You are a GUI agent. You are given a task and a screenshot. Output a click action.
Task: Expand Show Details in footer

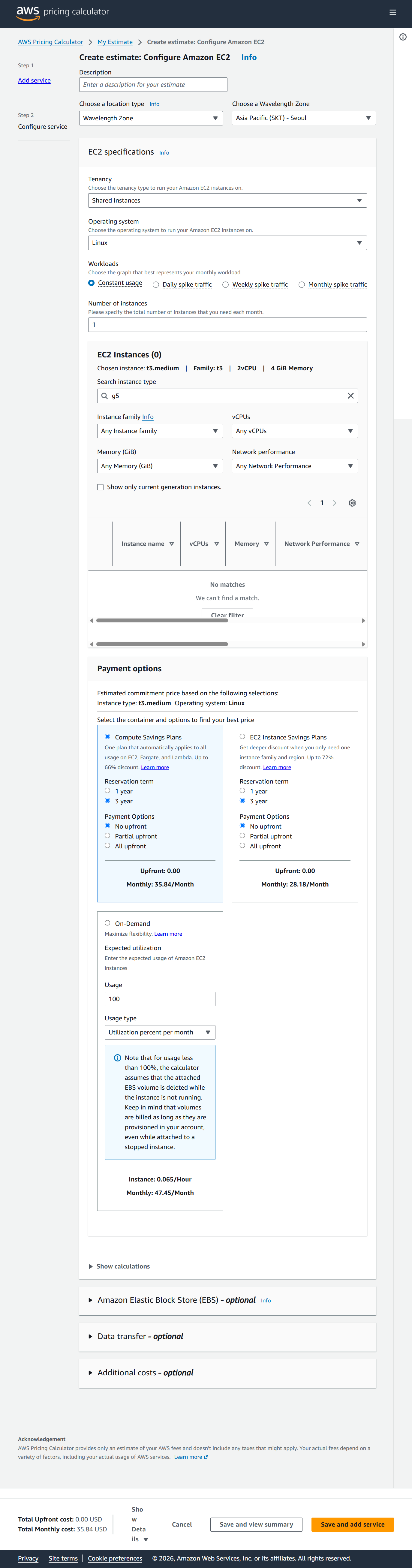pos(139,1524)
